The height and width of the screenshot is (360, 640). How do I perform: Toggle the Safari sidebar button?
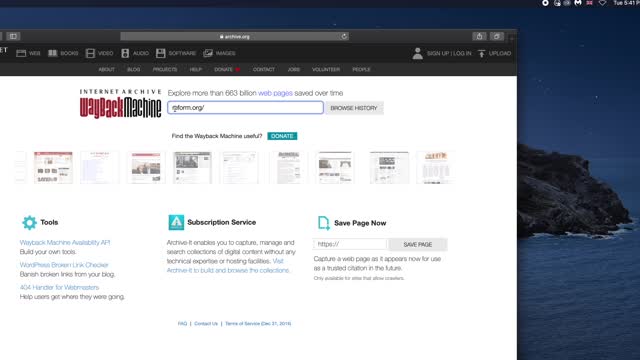(13, 36)
